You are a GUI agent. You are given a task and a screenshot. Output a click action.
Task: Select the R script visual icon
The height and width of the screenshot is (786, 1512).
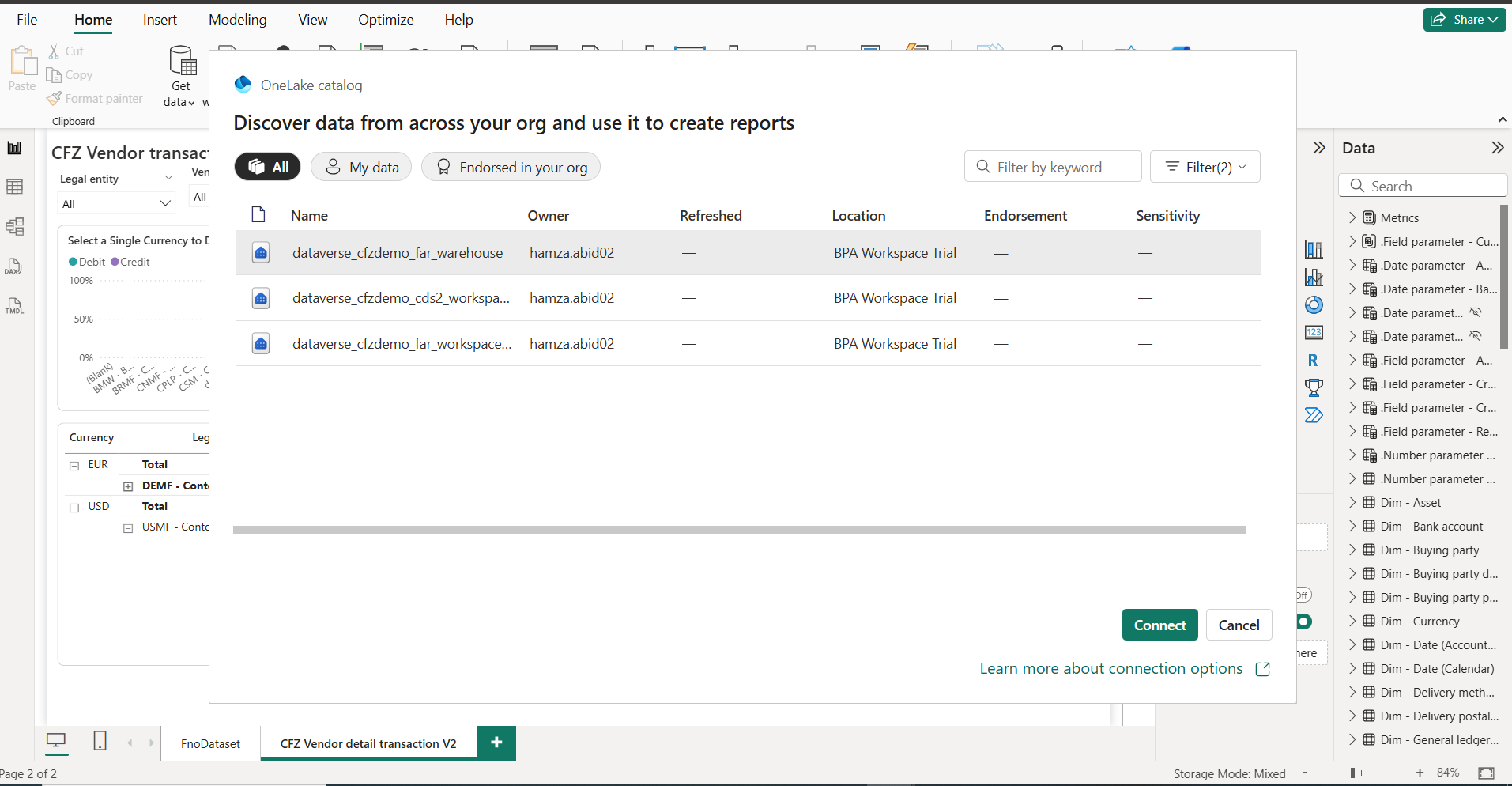point(1313,361)
